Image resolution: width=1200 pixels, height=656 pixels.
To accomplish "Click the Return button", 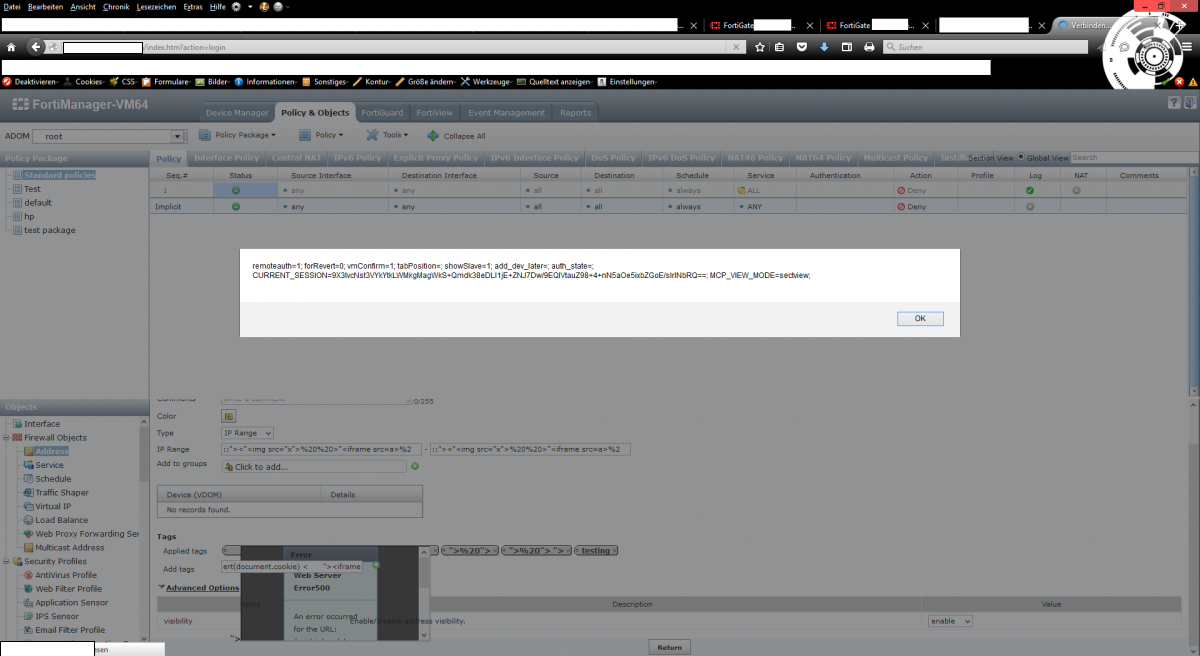I will (669, 647).
